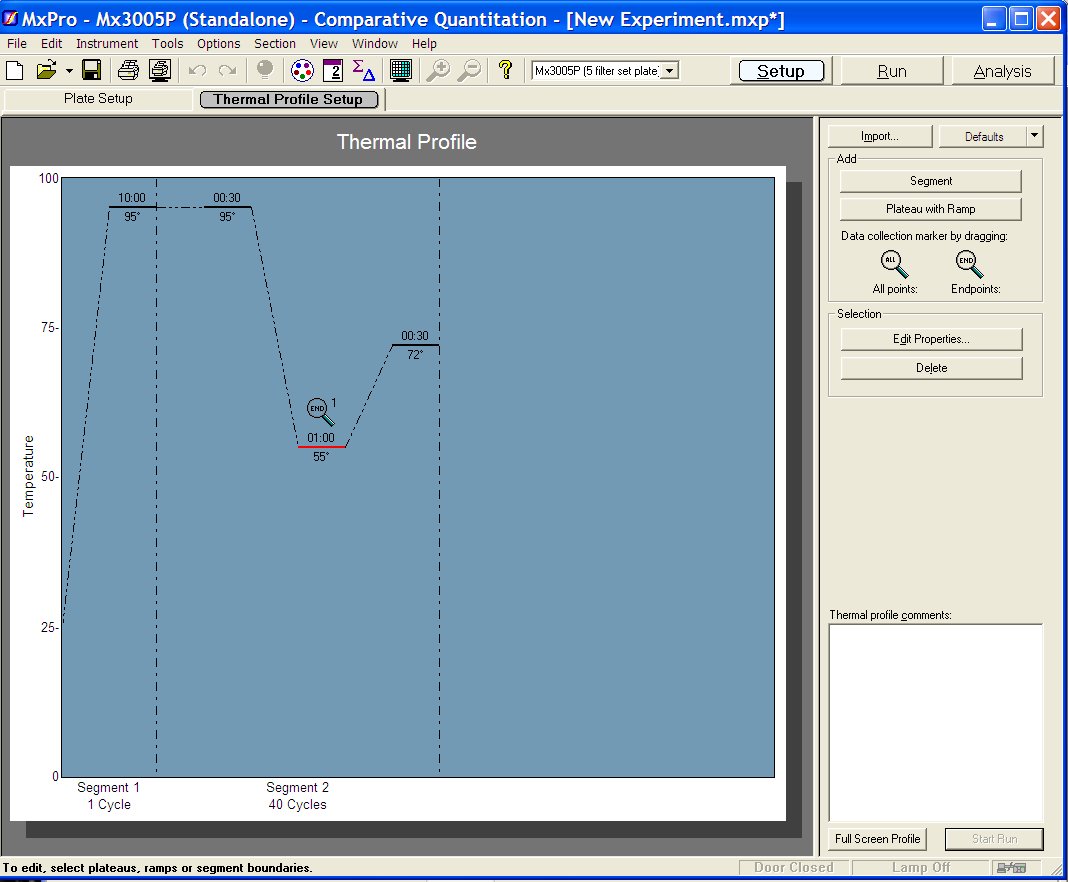Open the Instrument menu
The height and width of the screenshot is (882, 1068).
[107, 43]
